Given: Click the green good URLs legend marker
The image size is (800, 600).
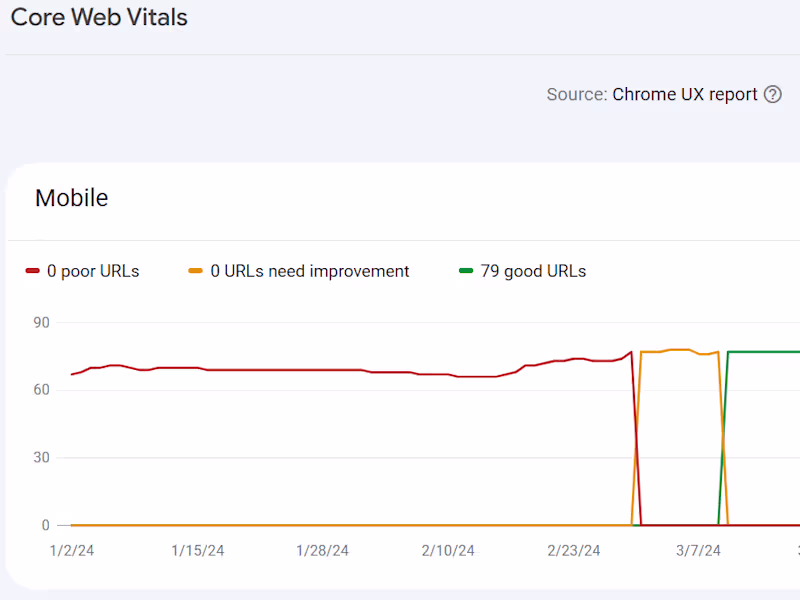Looking at the screenshot, I should click(x=464, y=271).
